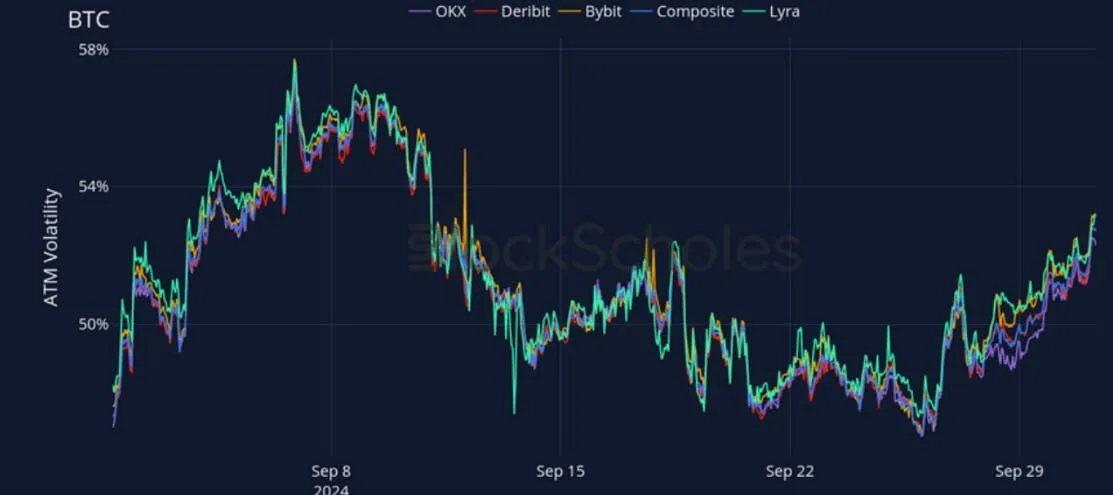Click the 58% y-axis tick label
Image resolution: width=1113 pixels, height=495 pixels.
tap(94, 50)
